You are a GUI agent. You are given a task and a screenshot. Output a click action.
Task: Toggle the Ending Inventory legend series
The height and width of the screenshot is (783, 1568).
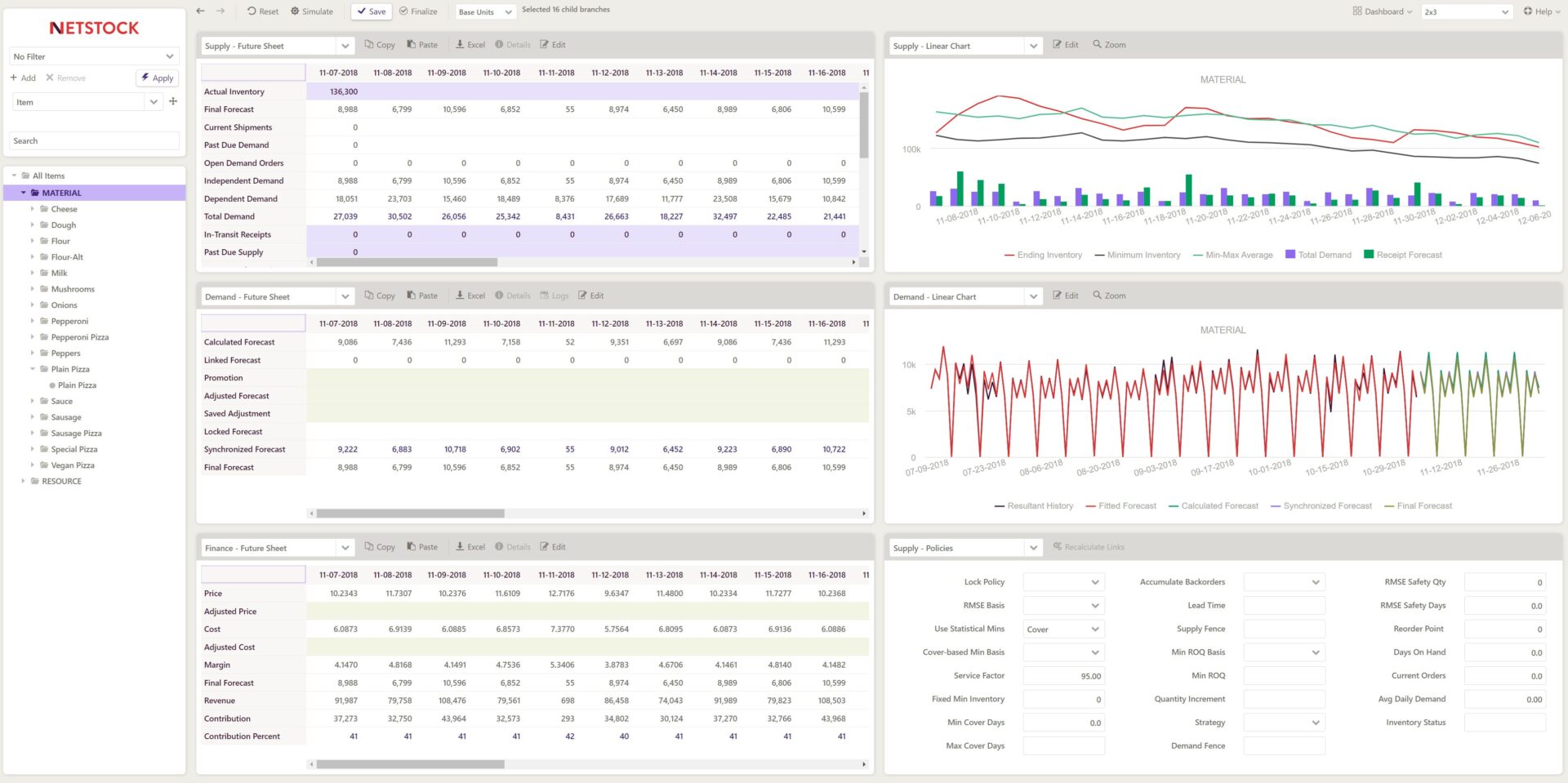click(x=1043, y=255)
